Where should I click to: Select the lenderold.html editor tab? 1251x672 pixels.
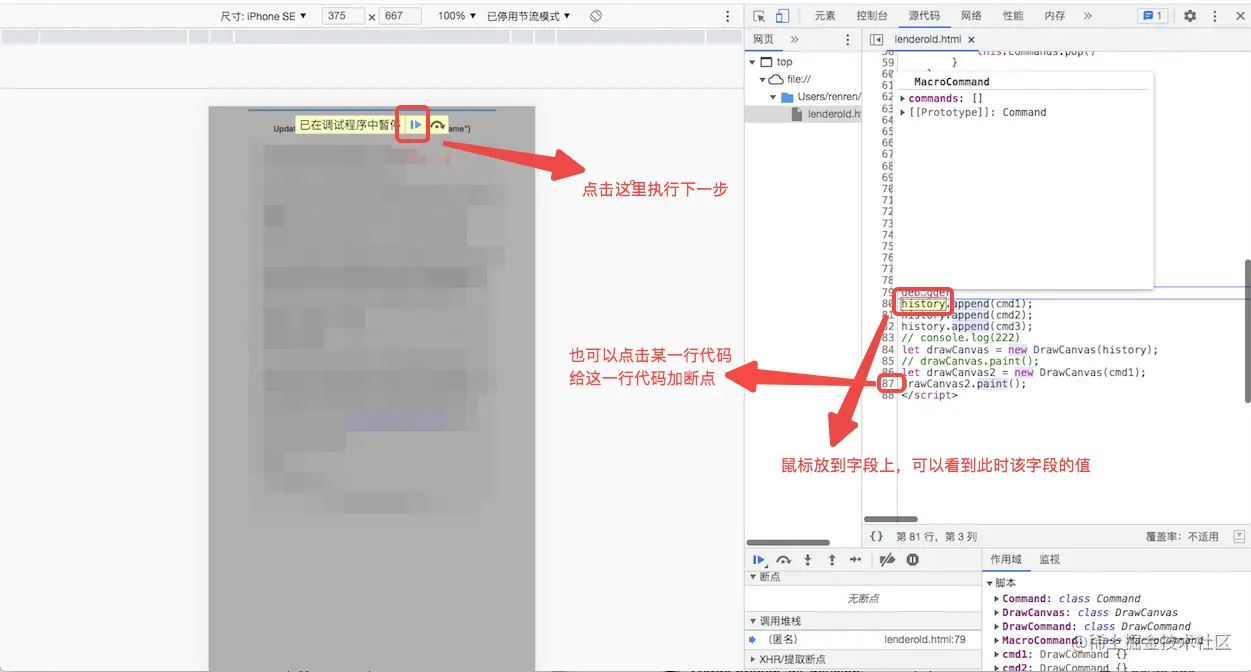[x=927, y=40]
